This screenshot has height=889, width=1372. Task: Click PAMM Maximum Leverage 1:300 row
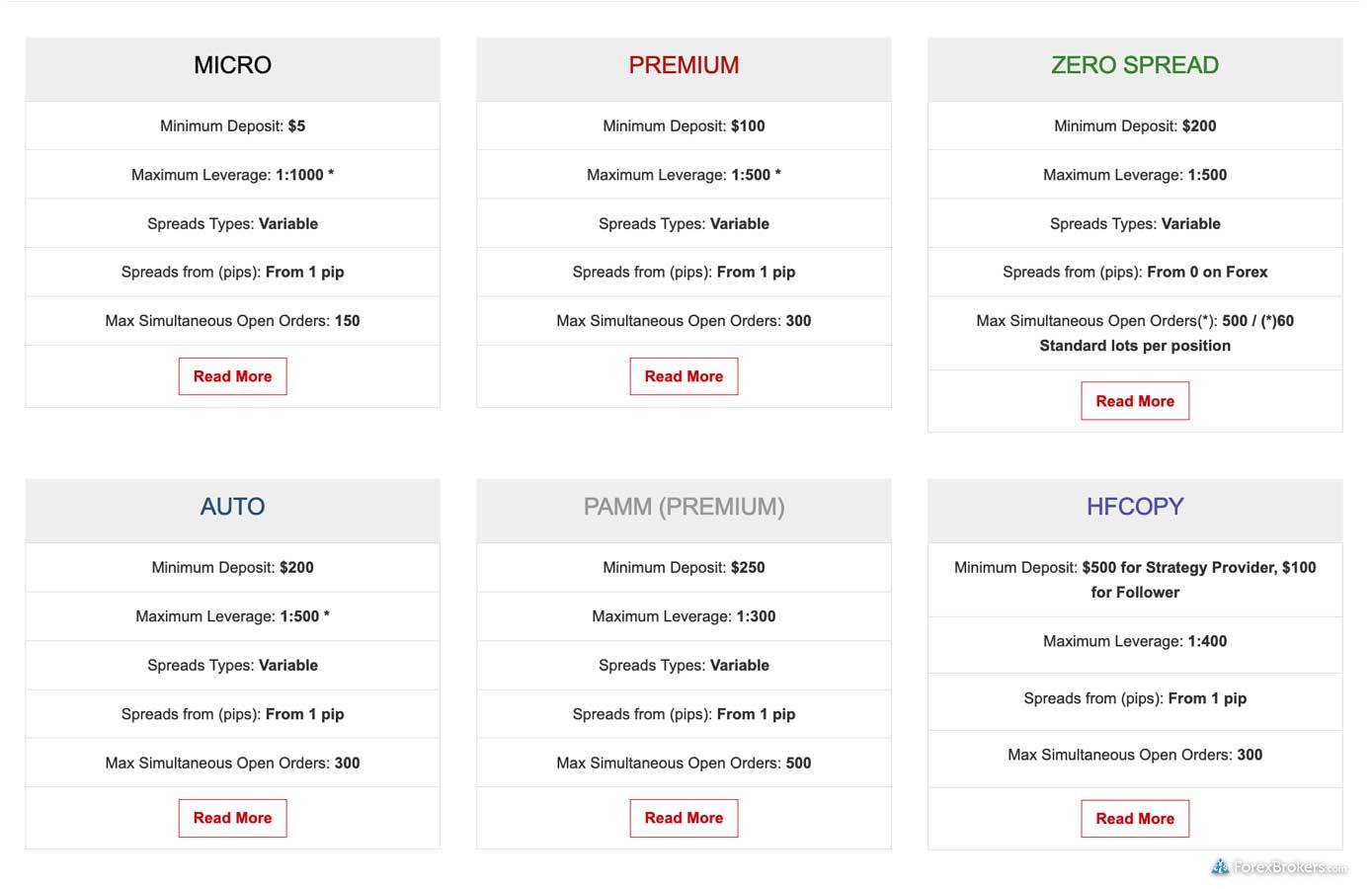click(x=684, y=616)
